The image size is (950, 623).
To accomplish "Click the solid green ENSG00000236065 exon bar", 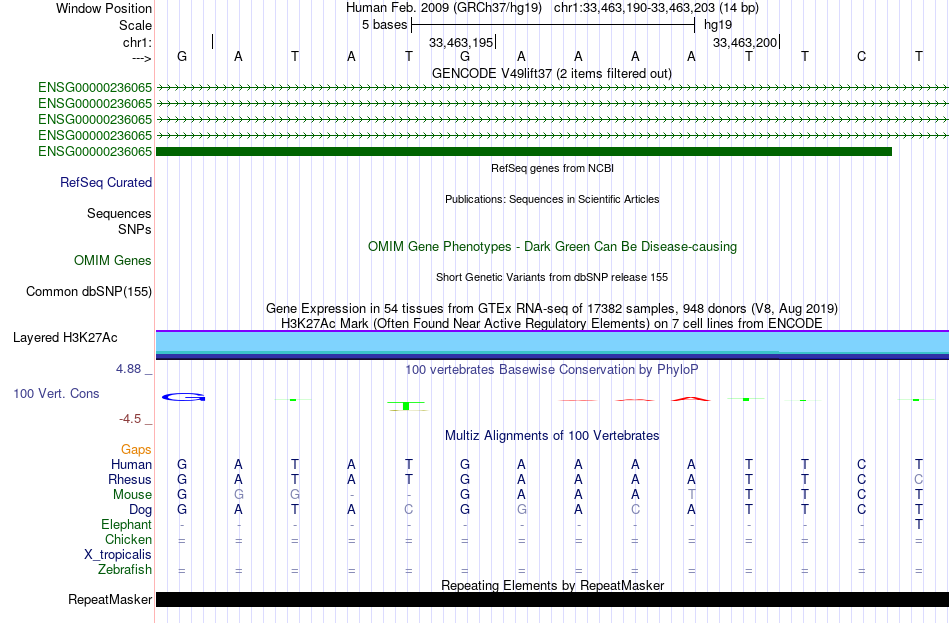I will point(523,152).
